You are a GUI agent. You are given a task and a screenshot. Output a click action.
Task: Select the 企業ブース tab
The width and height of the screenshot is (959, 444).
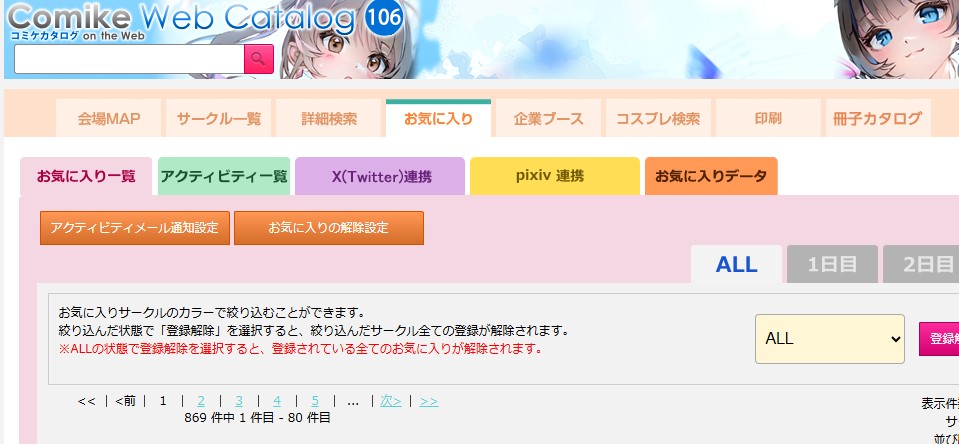[549, 119]
